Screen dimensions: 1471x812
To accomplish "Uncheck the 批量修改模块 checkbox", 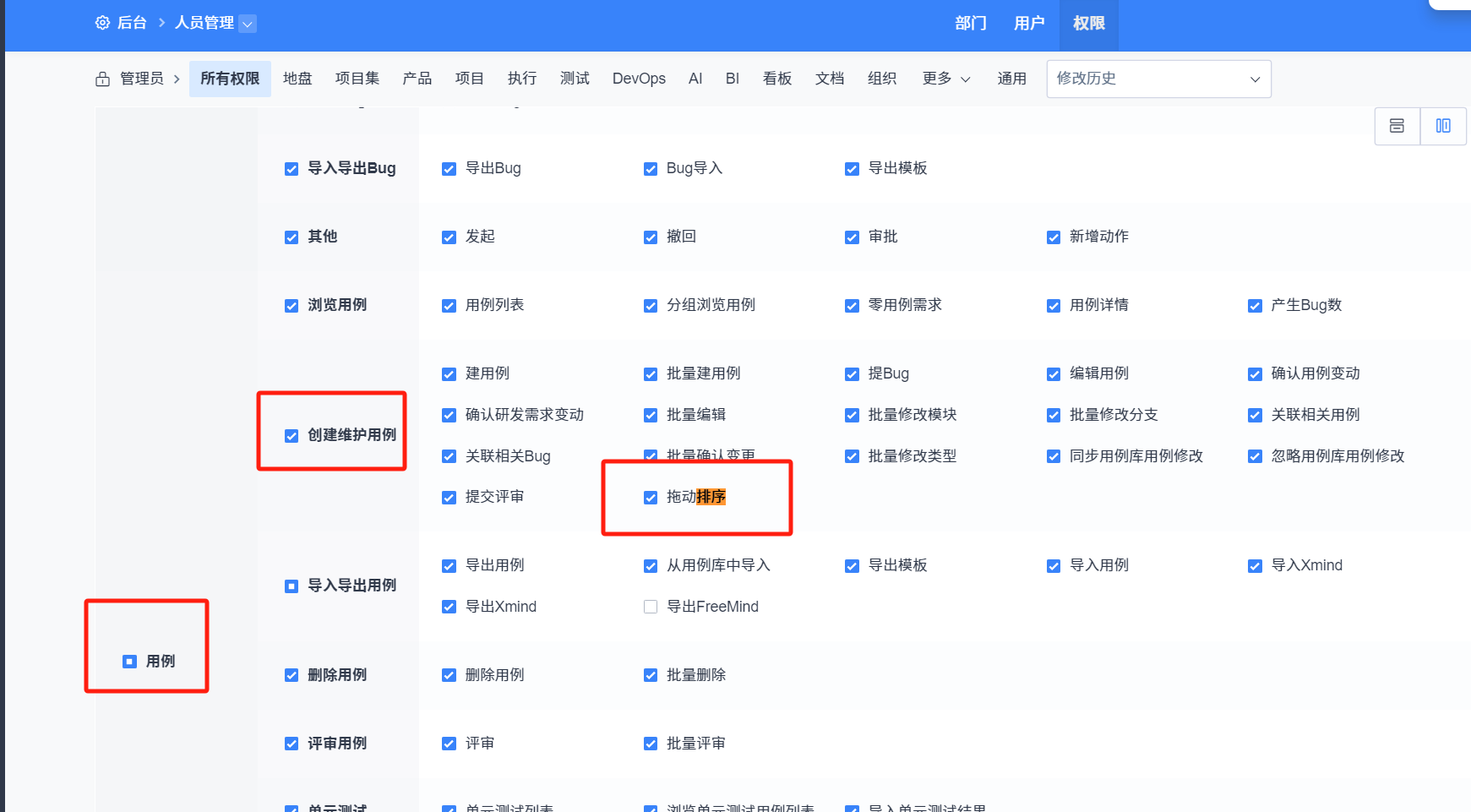I will pyautogui.click(x=853, y=416).
